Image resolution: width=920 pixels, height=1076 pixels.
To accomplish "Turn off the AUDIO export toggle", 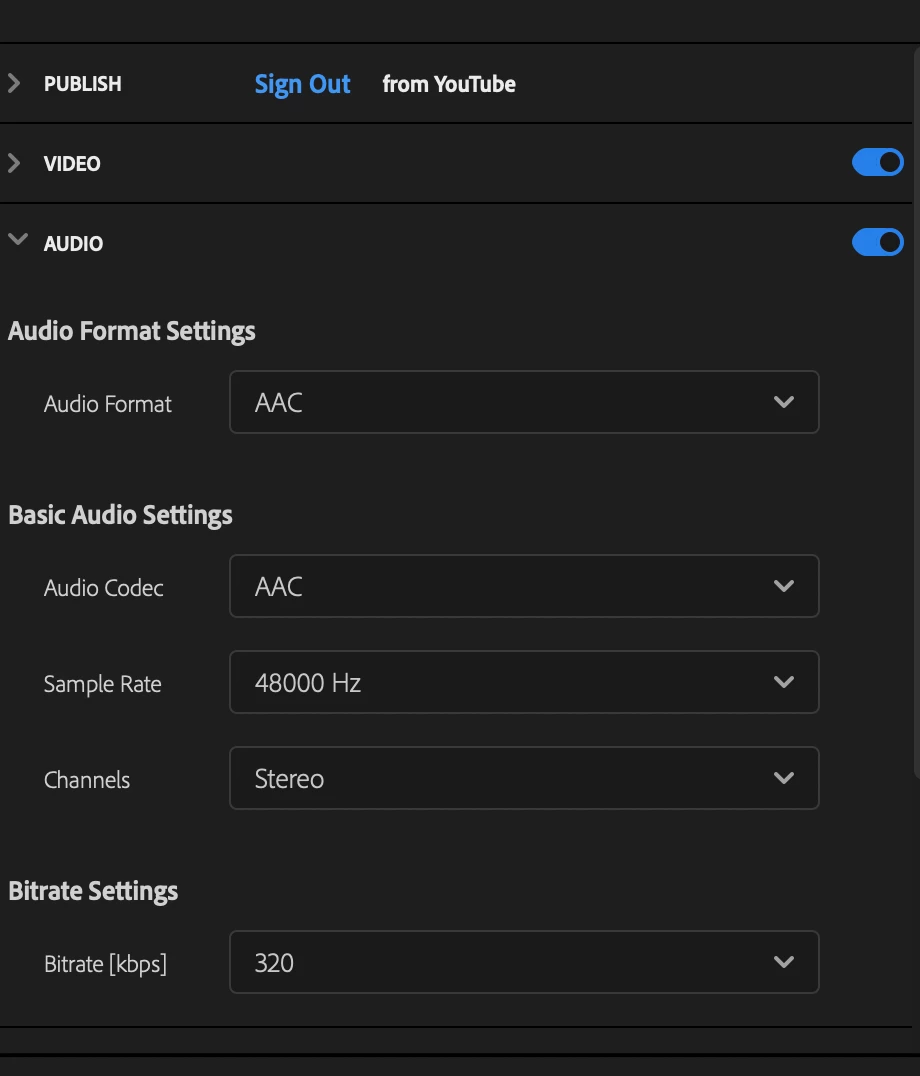I will [877, 243].
